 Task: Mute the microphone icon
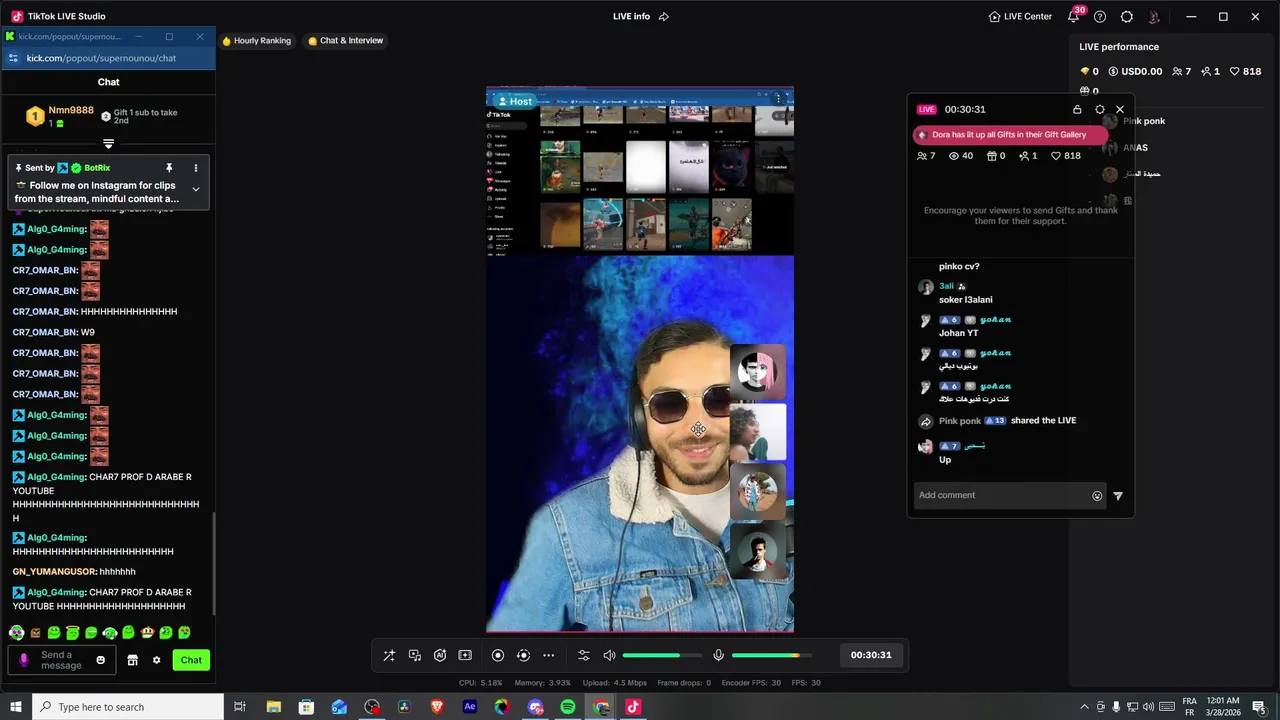[x=718, y=655]
